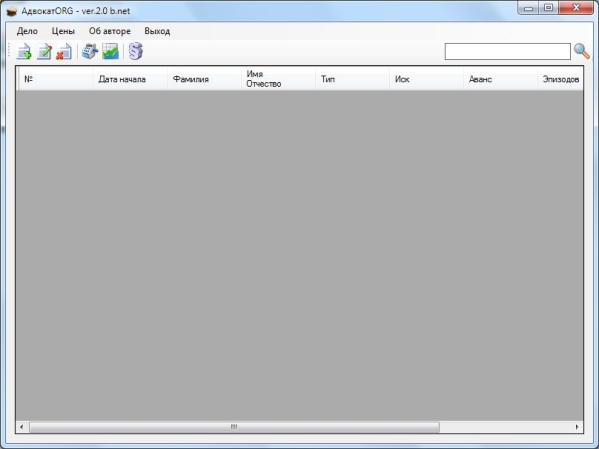Click the horizontal scrollbar left arrow
599x449 pixels.
click(x=21, y=427)
